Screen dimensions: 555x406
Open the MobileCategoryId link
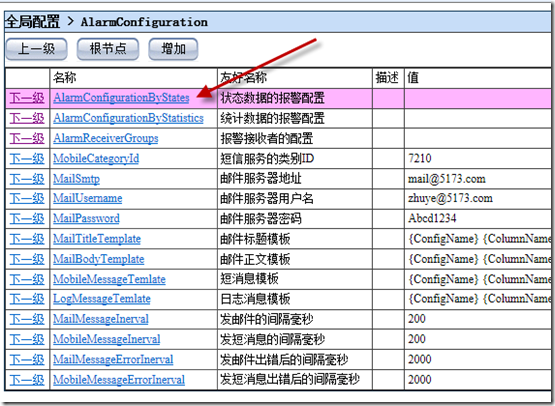tap(96, 158)
